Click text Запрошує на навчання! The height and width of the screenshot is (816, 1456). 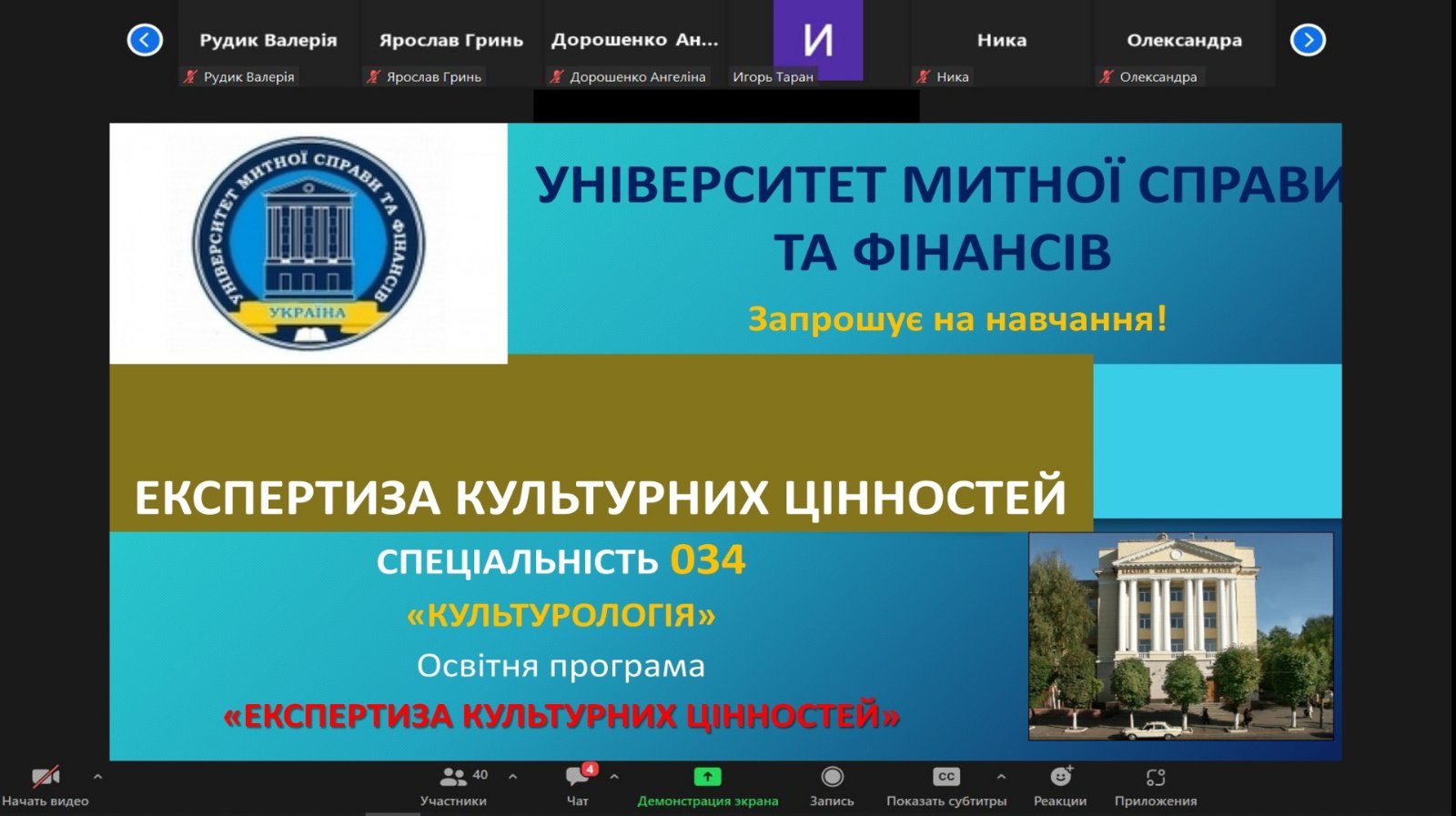[957, 319]
